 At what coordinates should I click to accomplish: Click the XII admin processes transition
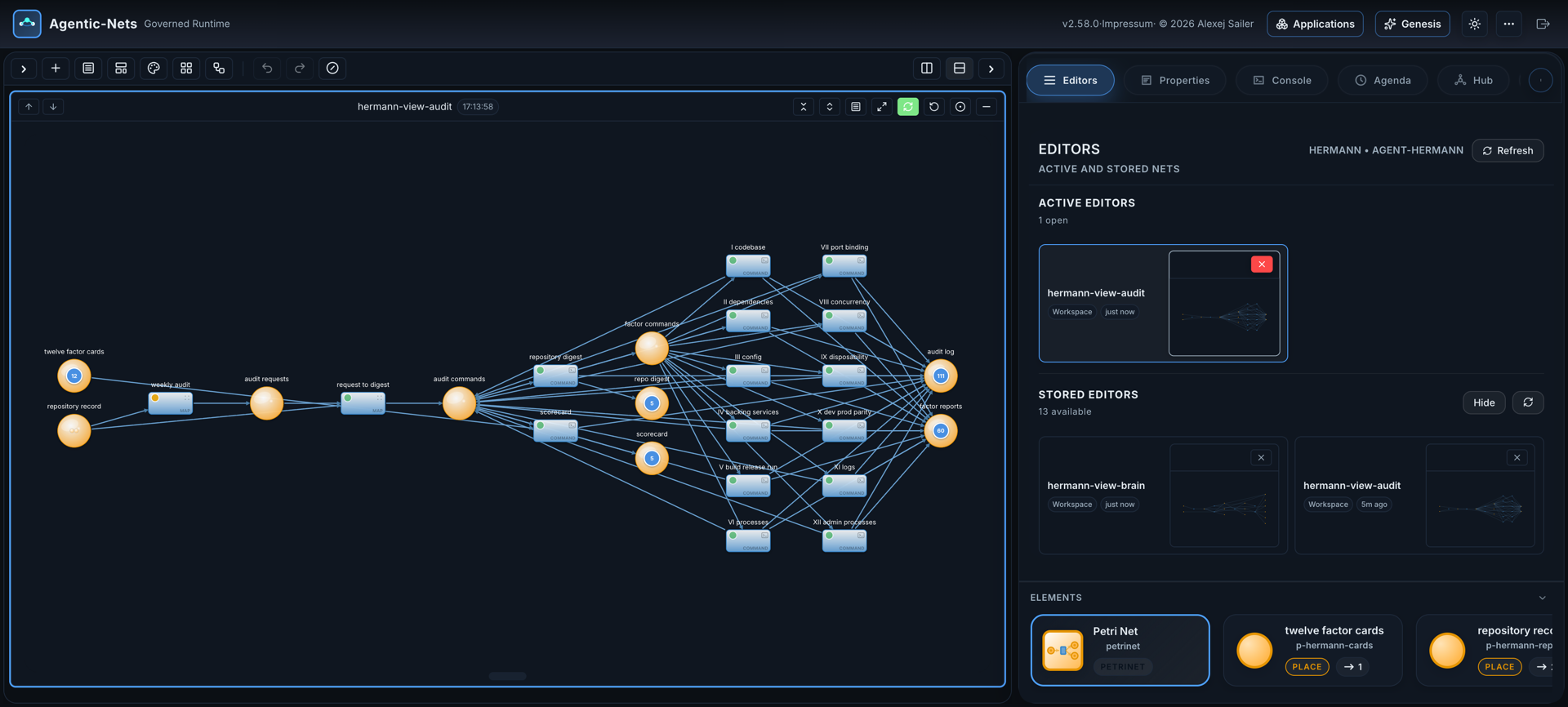tap(844, 540)
